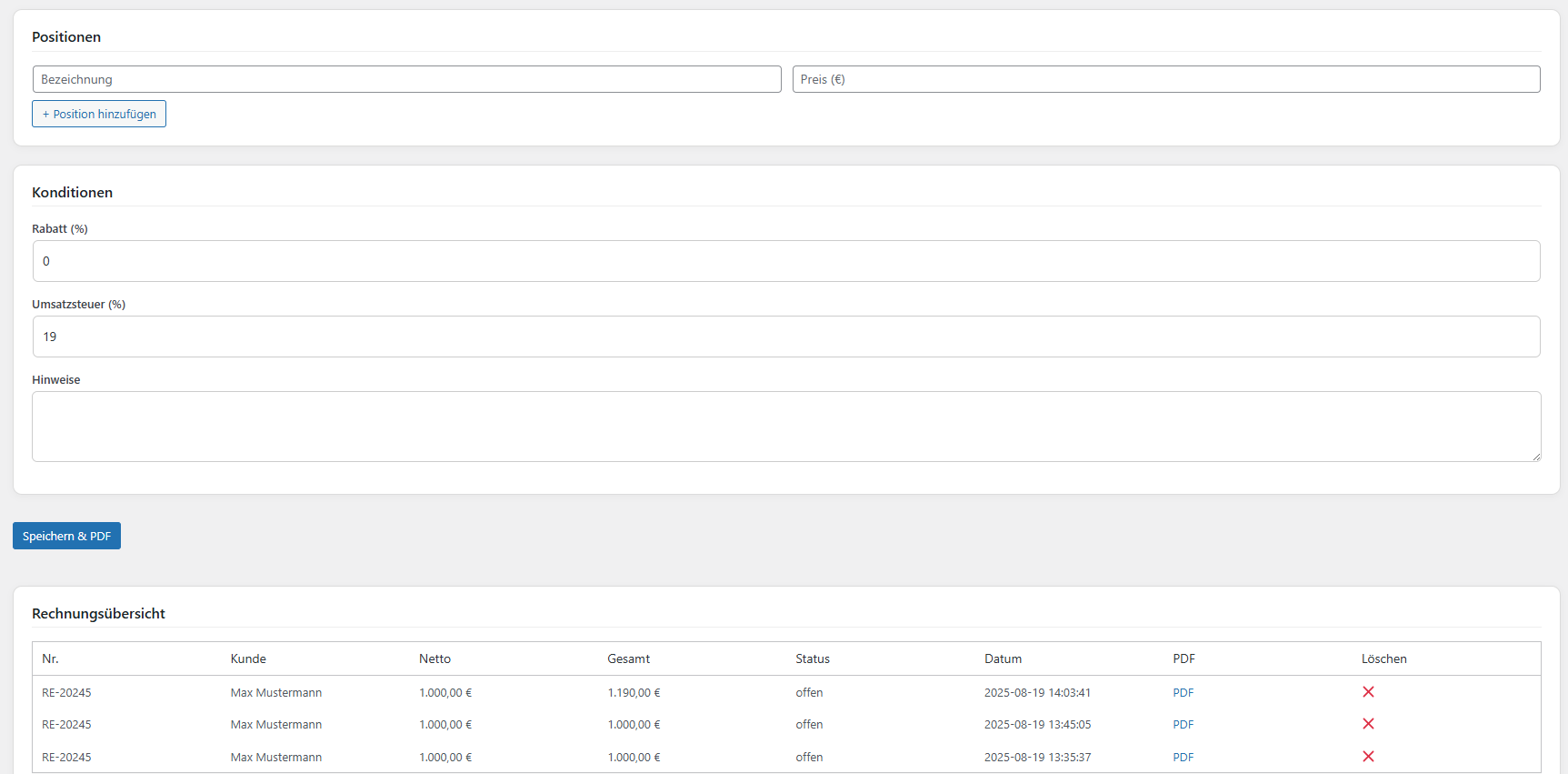1568x774 pixels.
Task: Open PDF for invoice created at 13:45:05
Action: [x=1183, y=725]
